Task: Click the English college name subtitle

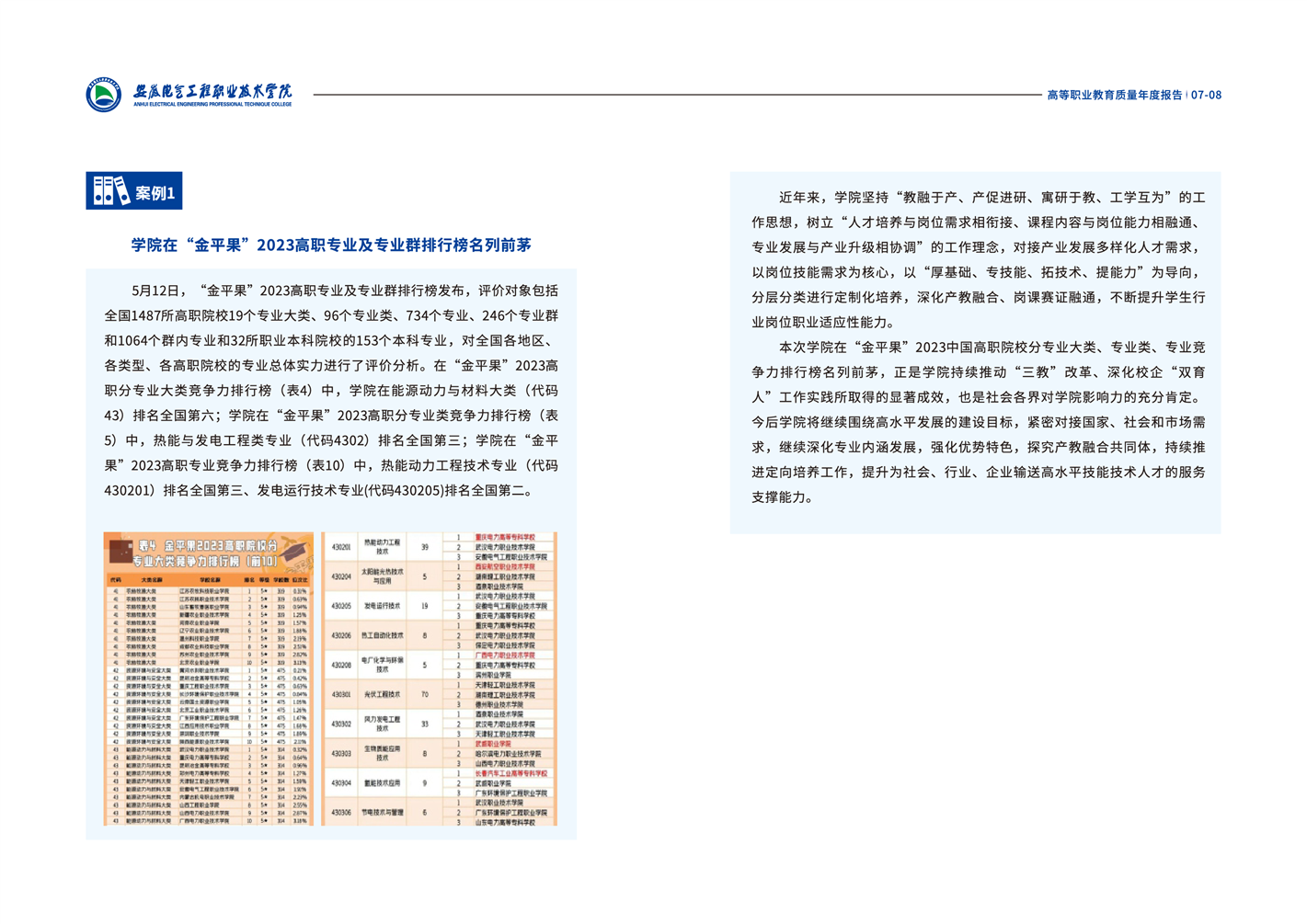Action: 212,104
